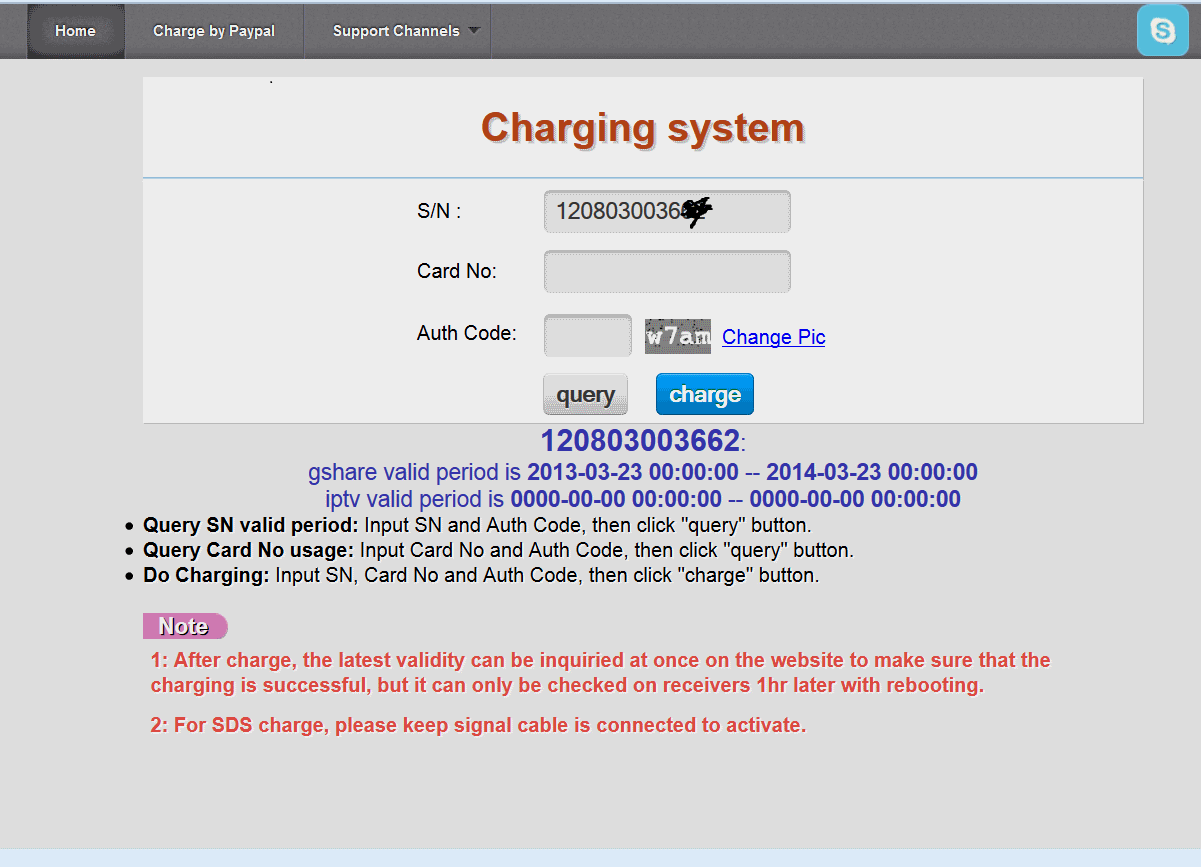Image resolution: width=1201 pixels, height=867 pixels.
Task: Click the query button
Action: [x=585, y=394]
